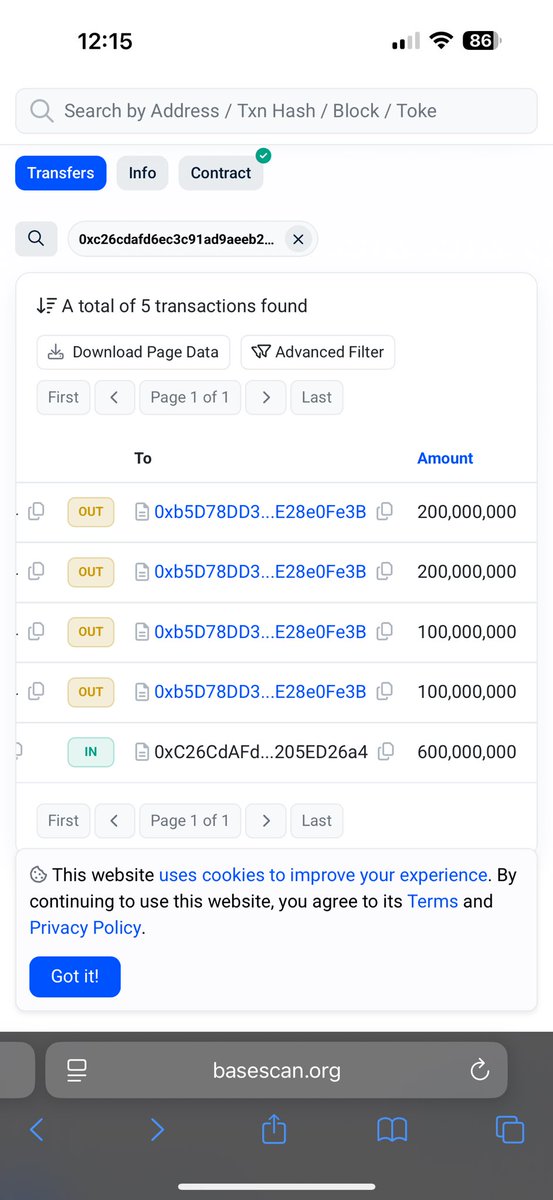Image resolution: width=553 pixels, height=1200 pixels.
Task: Click the IN badge in 600,000,000 row
Action: click(x=91, y=752)
